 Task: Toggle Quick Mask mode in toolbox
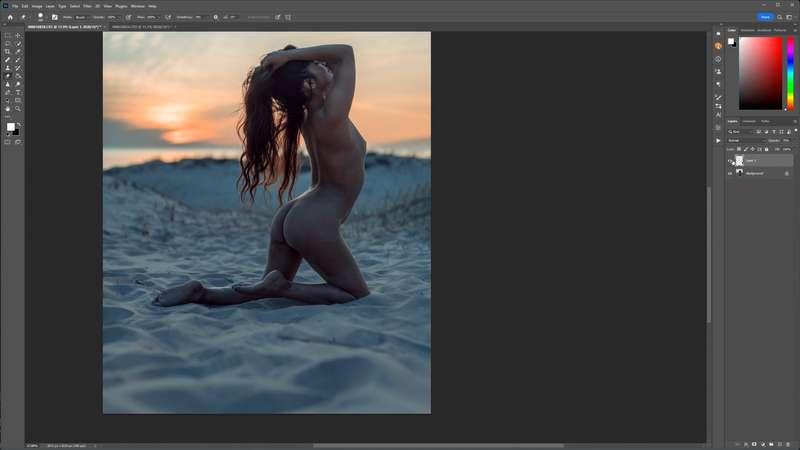click(x=8, y=142)
